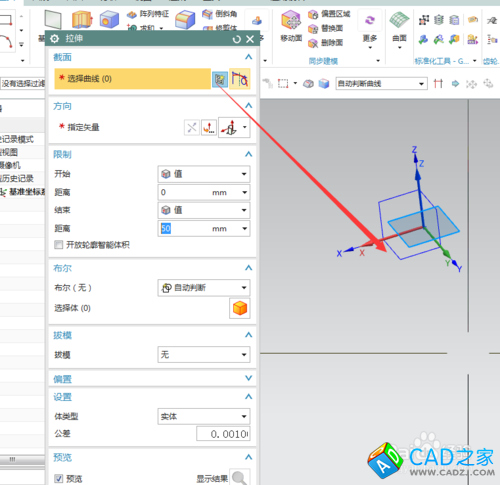
Task: Open the vector dialog icon beside 指定矢量
Action: [x=209, y=127]
